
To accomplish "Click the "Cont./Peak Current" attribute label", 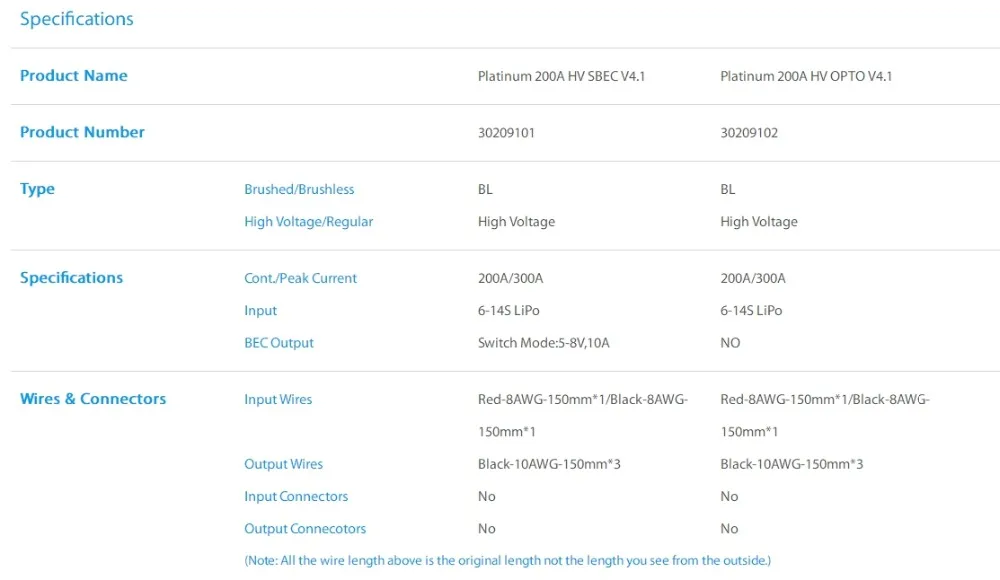I will tap(300, 278).
